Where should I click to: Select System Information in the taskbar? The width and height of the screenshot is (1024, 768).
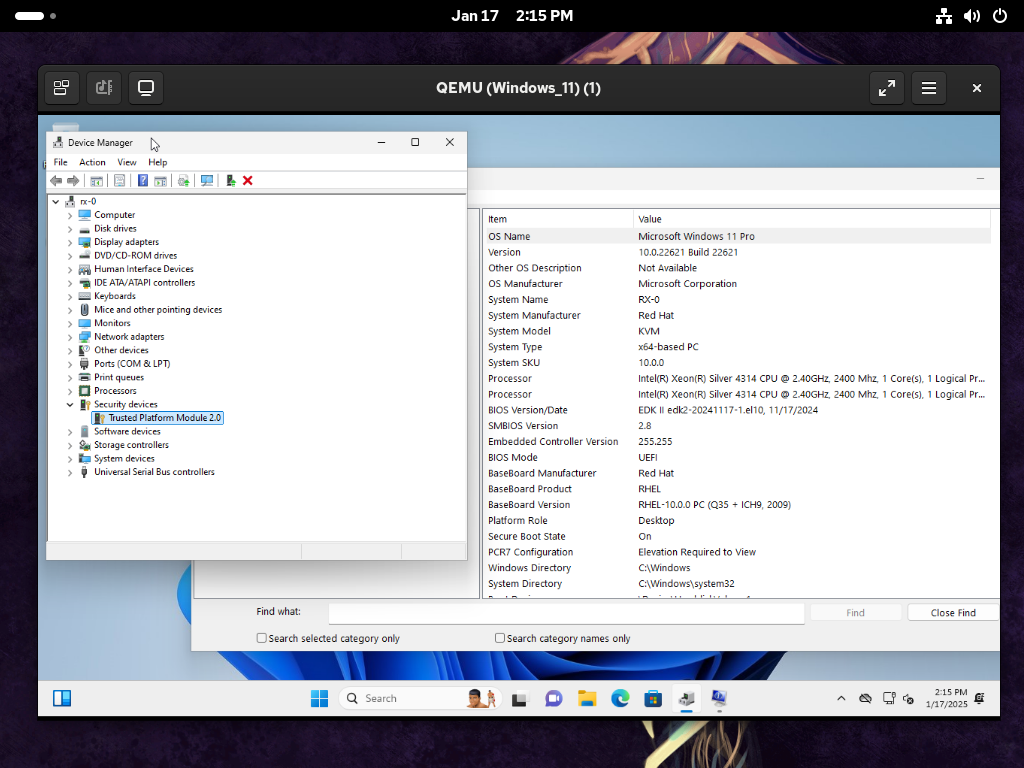pos(719,698)
